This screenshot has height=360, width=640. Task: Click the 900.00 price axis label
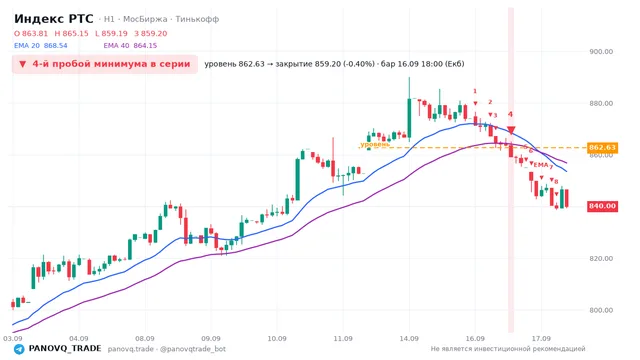coord(601,51)
